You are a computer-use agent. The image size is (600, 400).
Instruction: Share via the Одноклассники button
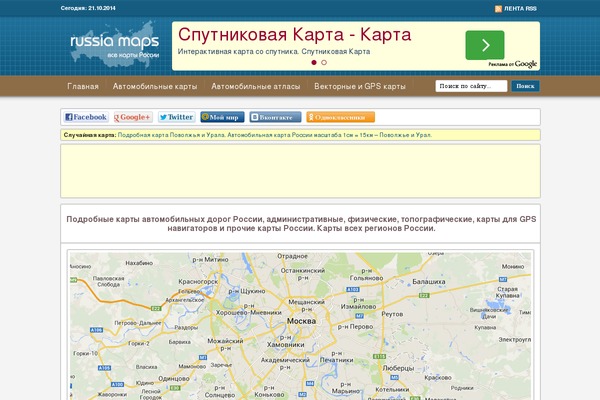click(341, 117)
